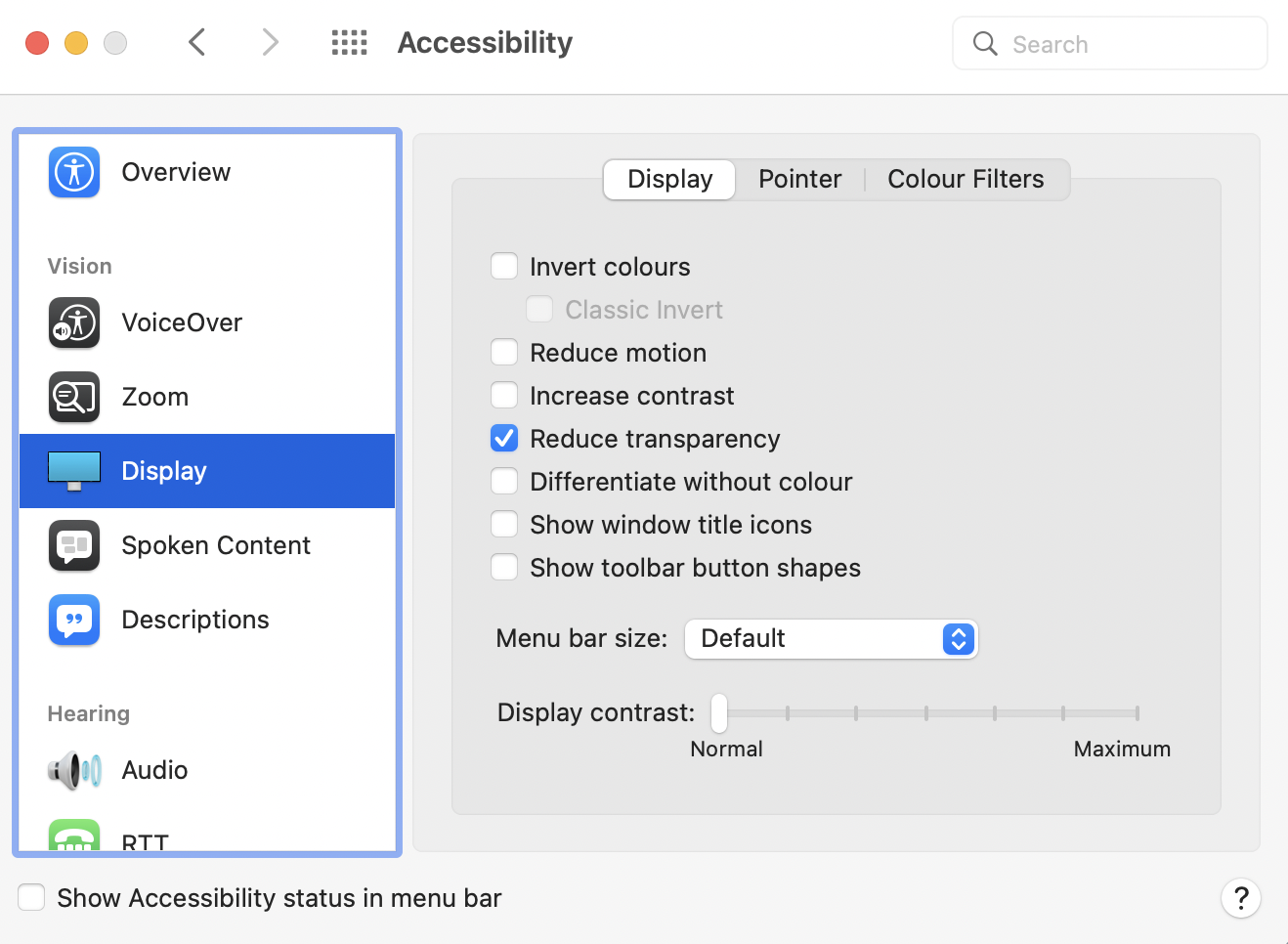Enable Show toolbar button shapes
This screenshot has height=944, width=1288.
pos(504,568)
